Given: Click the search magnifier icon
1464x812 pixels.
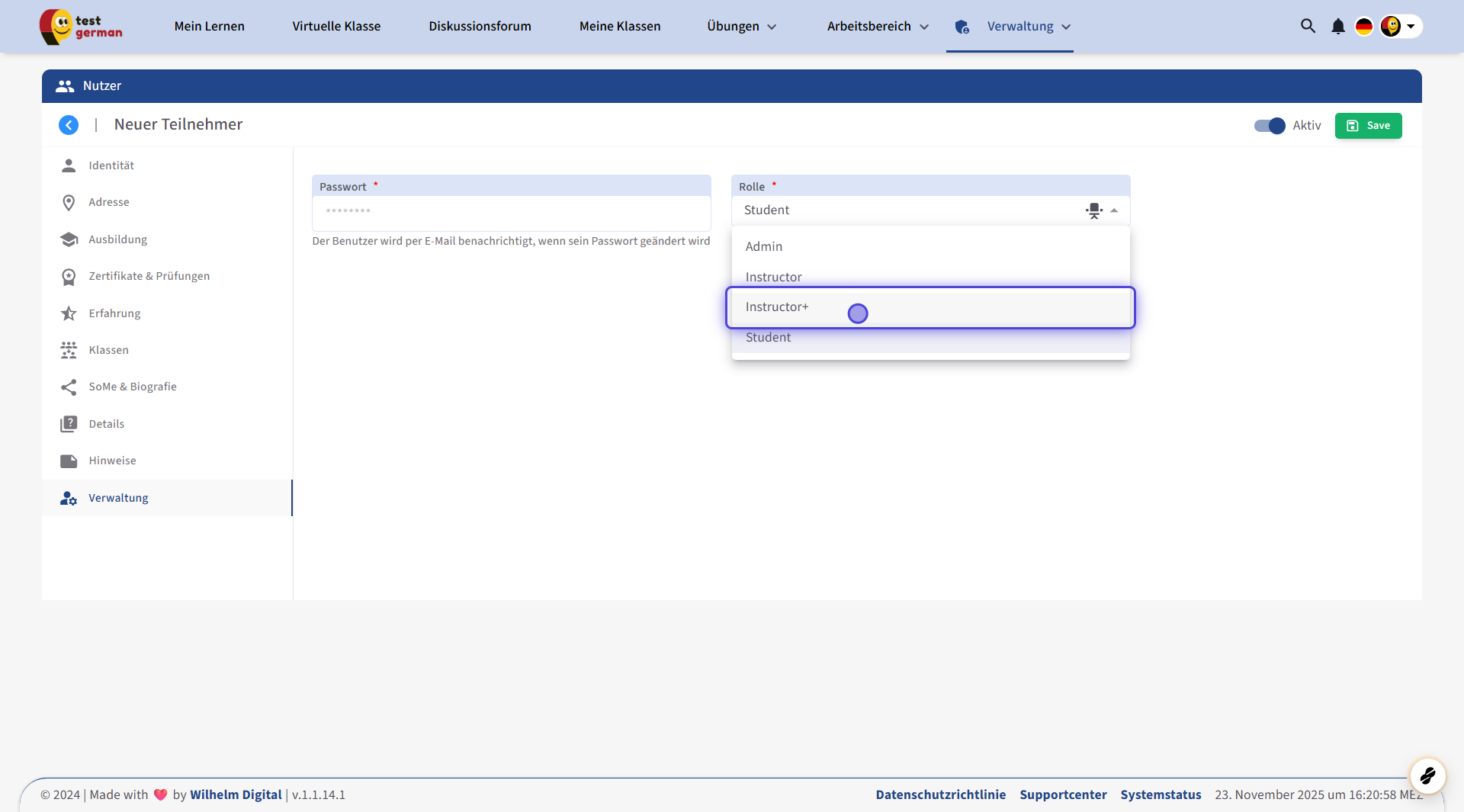Looking at the screenshot, I should point(1308,26).
